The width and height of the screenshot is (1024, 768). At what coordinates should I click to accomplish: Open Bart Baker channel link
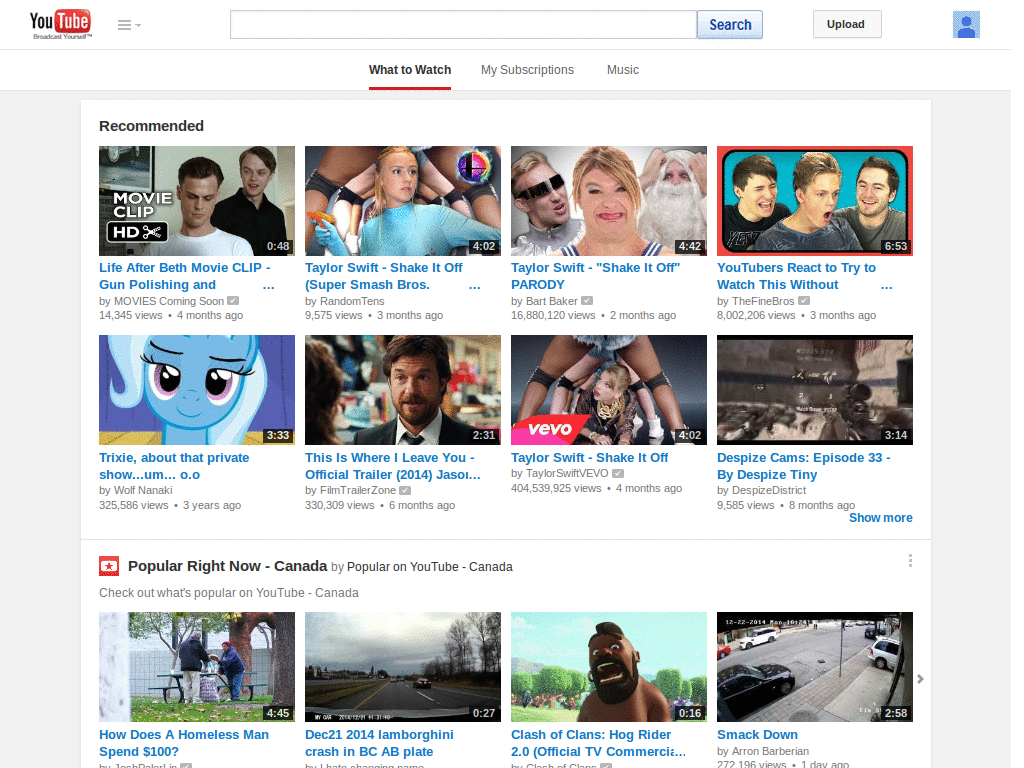click(552, 301)
